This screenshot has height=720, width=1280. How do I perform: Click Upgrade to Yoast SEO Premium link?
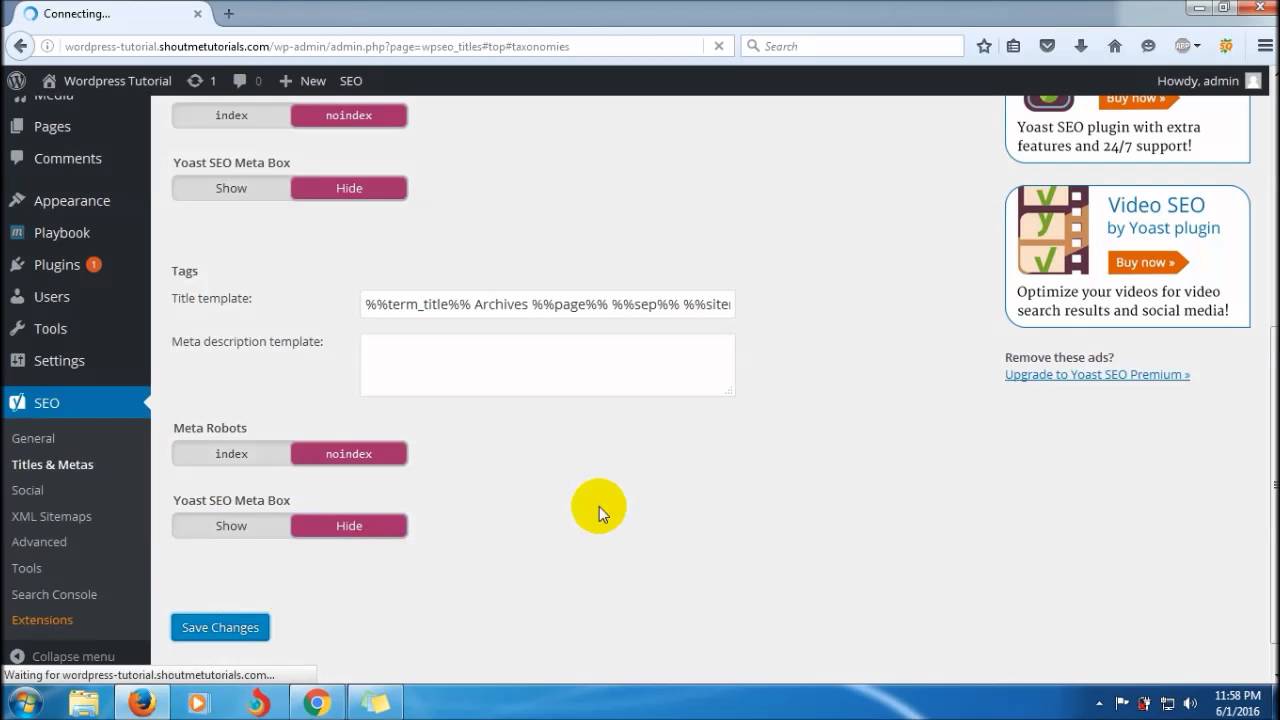[1097, 374]
